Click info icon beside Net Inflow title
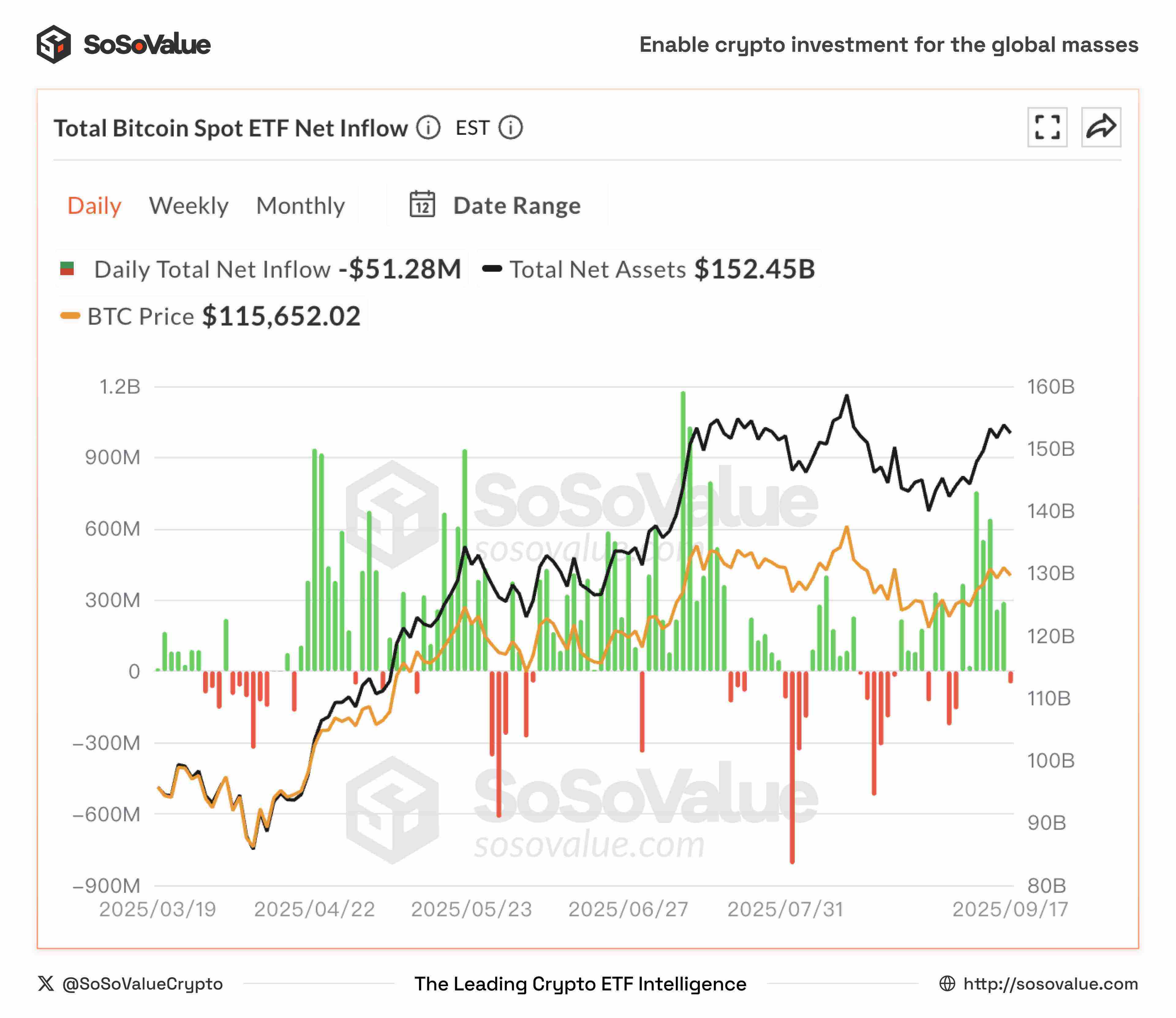 pyautogui.click(x=428, y=128)
